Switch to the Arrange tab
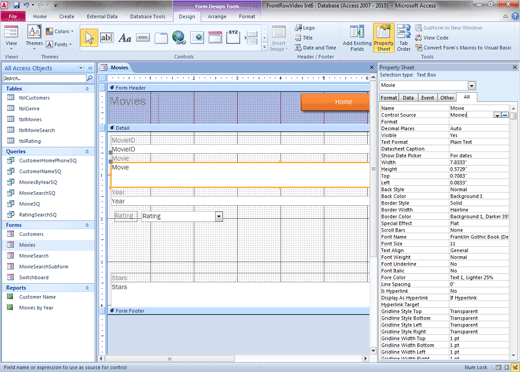 click(x=217, y=16)
